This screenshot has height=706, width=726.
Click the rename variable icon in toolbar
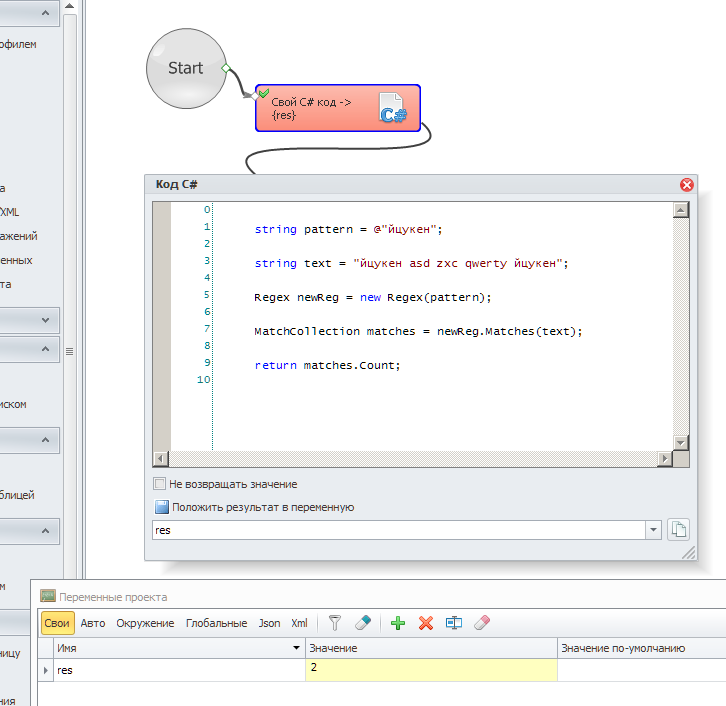click(x=454, y=623)
